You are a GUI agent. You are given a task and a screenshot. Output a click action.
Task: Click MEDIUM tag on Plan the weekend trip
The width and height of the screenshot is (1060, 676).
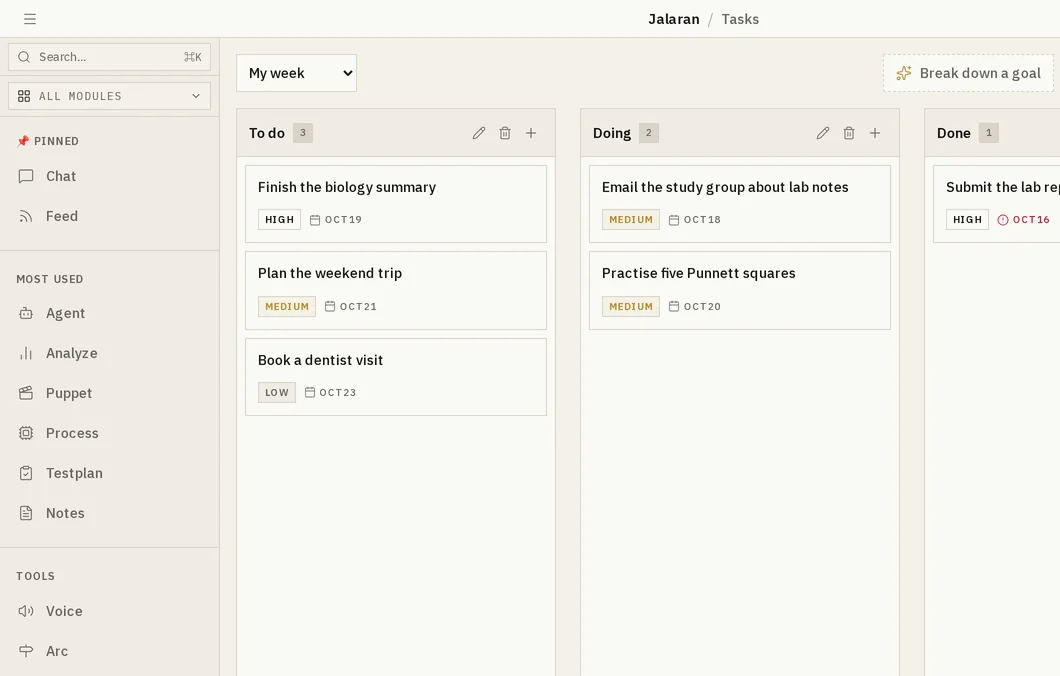pyautogui.click(x=287, y=306)
